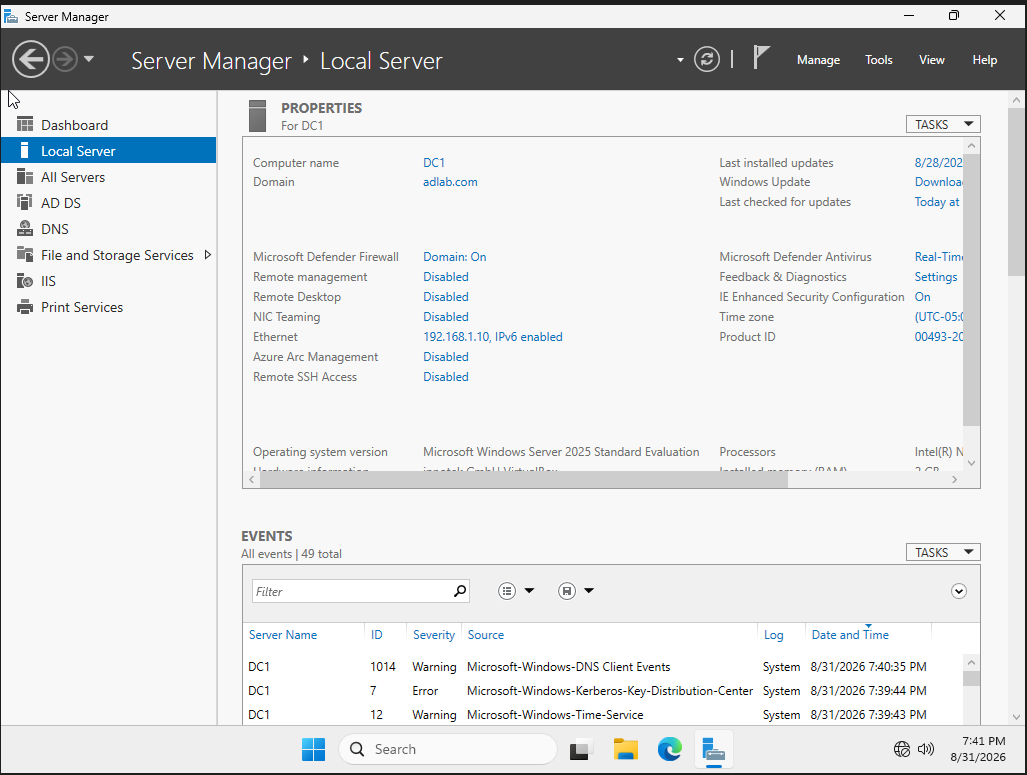Open the Events TASKS dropdown

point(943,552)
